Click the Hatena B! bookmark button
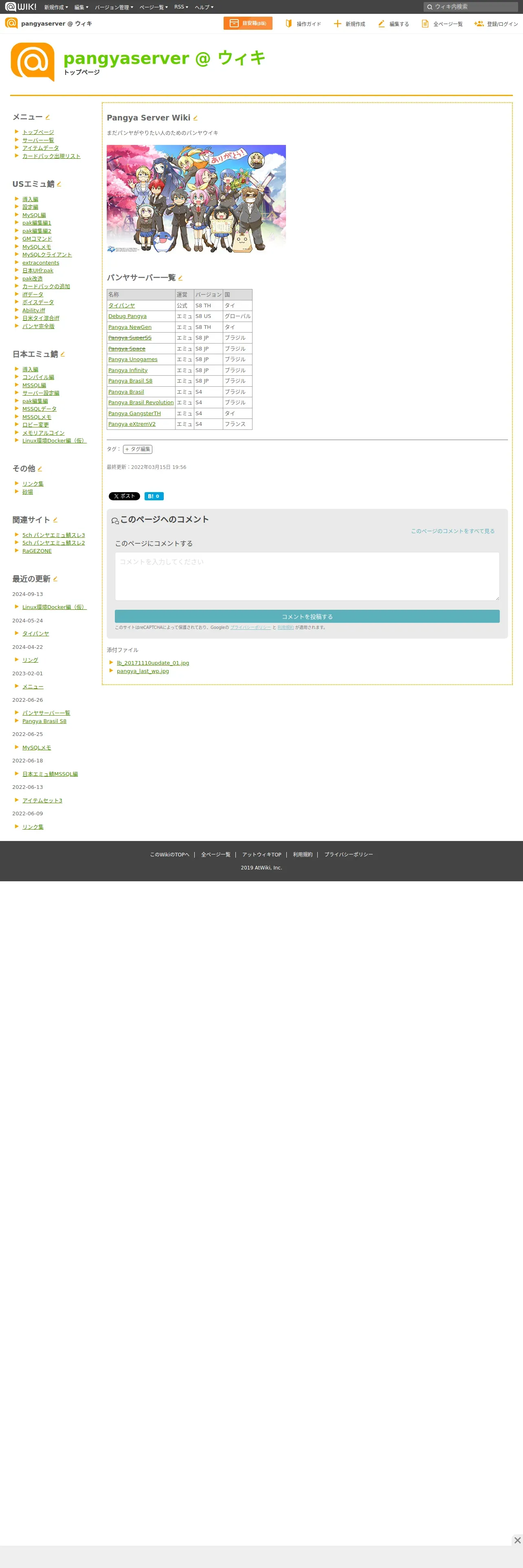The height and width of the screenshot is (1568, 523). (x=154, y=496)
